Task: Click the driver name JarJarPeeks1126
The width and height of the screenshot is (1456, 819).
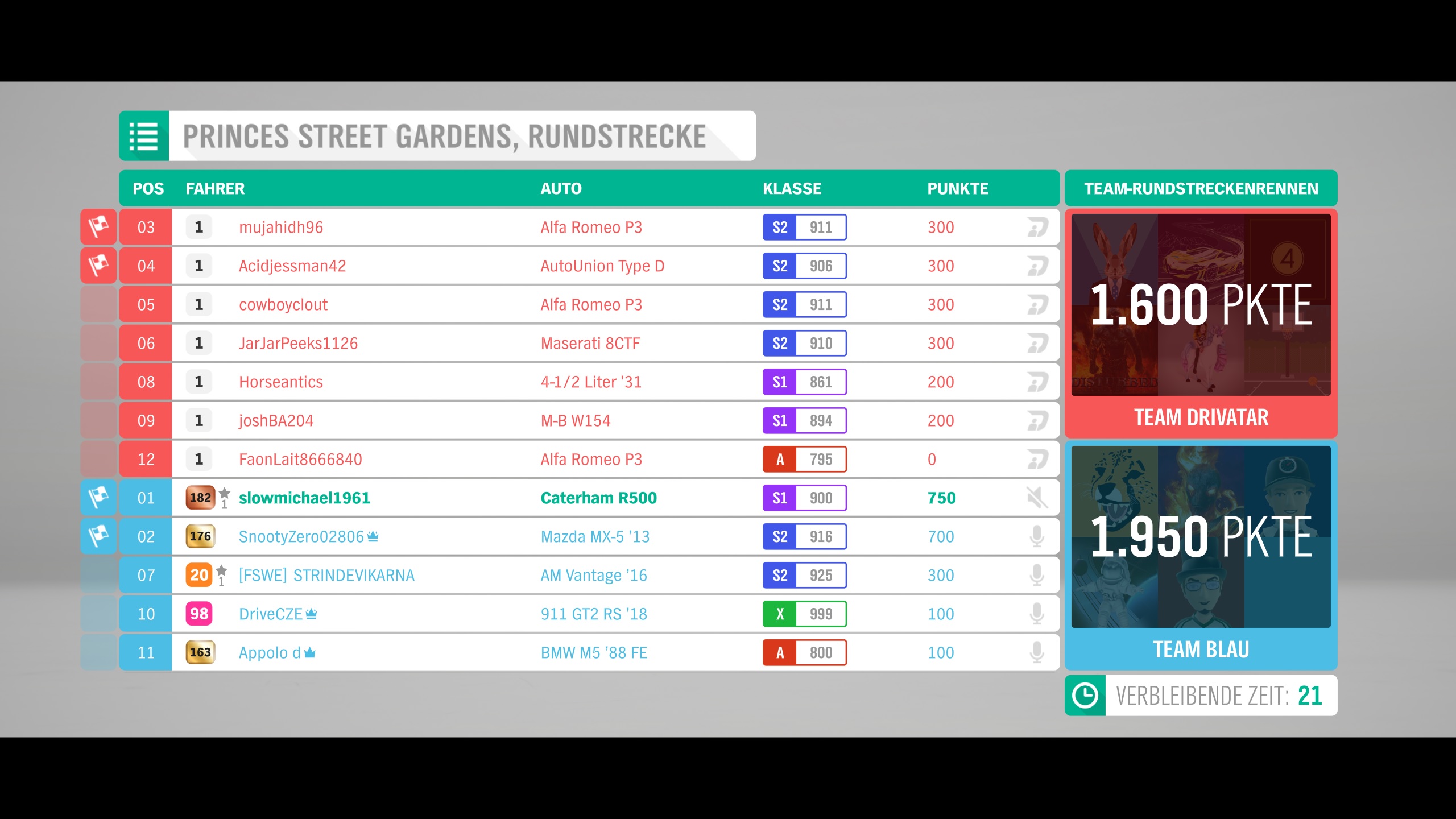Action: (298, 343)
